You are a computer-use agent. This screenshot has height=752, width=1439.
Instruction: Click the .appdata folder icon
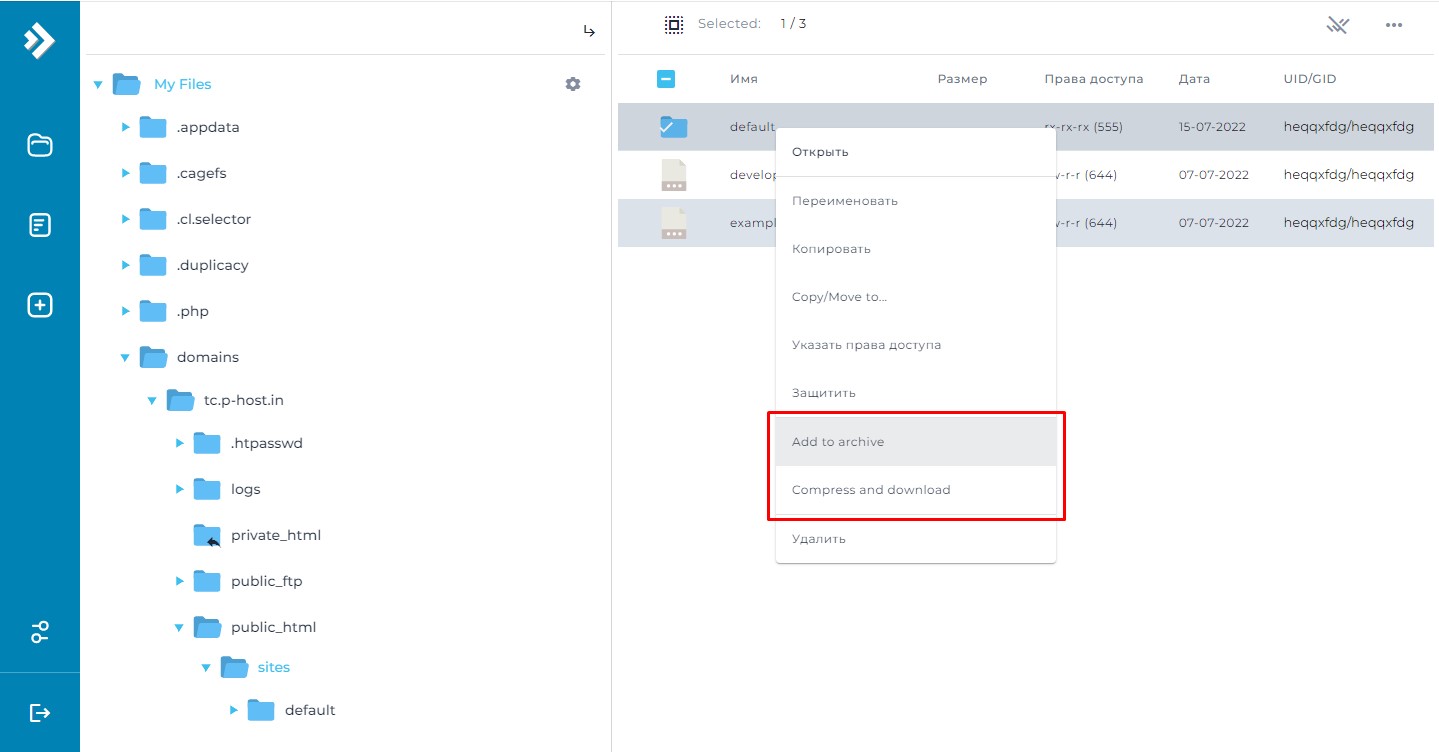153,127
